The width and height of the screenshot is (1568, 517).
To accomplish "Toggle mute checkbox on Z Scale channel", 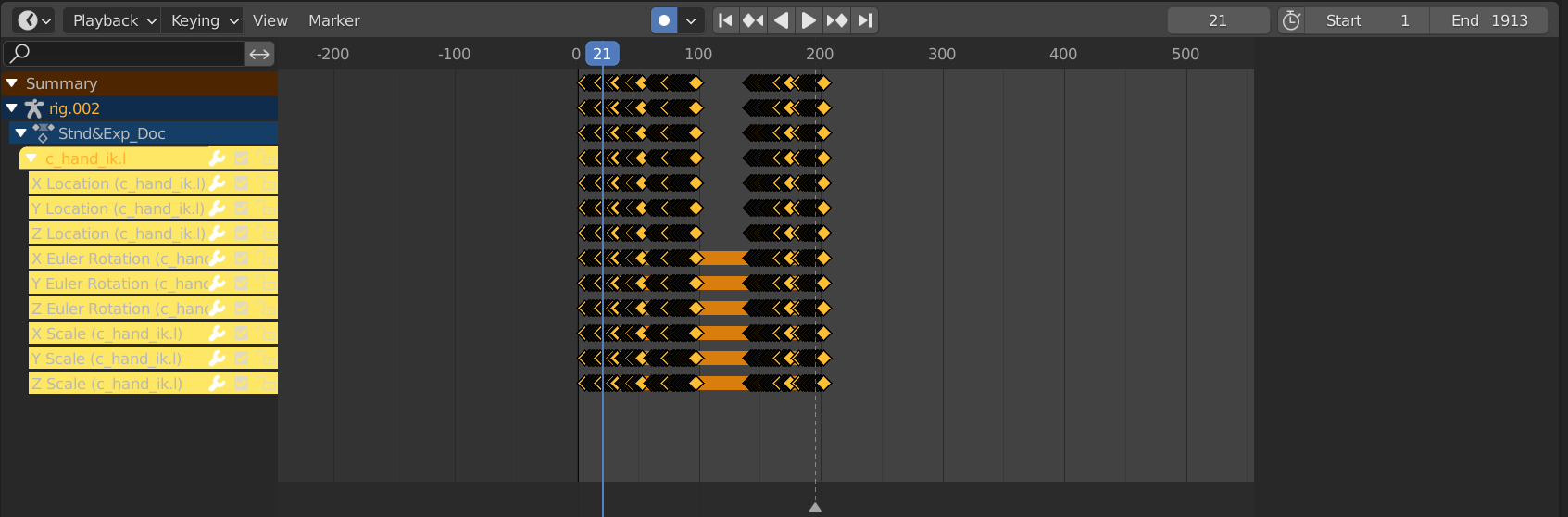I will tap(242, 384).
